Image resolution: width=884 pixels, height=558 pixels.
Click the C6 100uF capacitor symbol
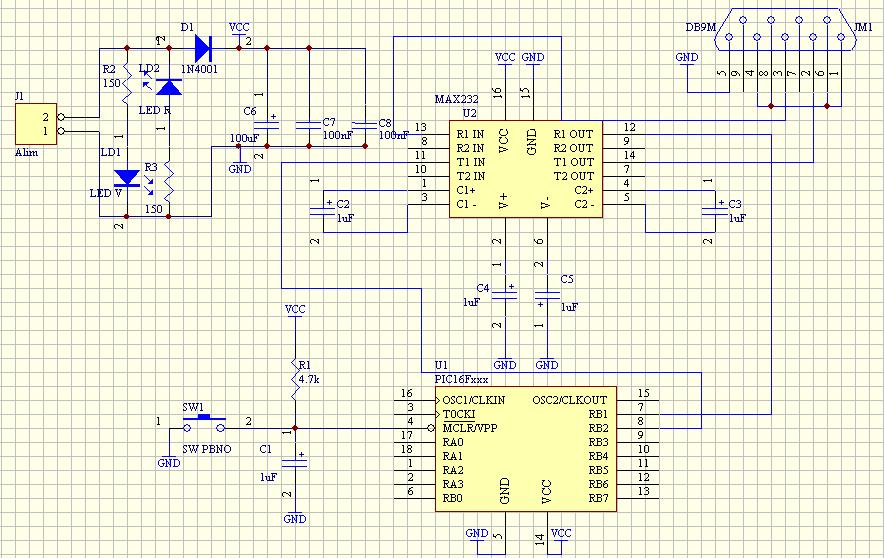[x=267, y=125]
